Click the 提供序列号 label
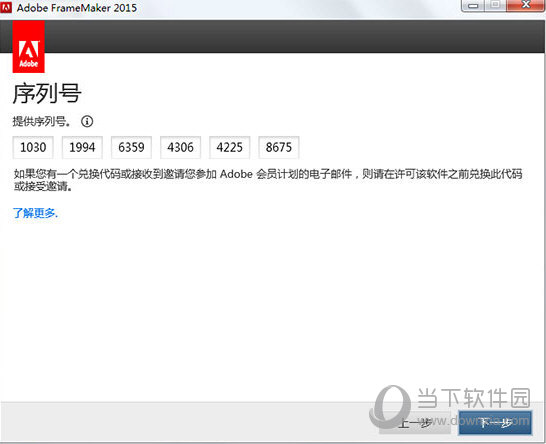Viewport: 546px width, 444px height. point(41,121)
